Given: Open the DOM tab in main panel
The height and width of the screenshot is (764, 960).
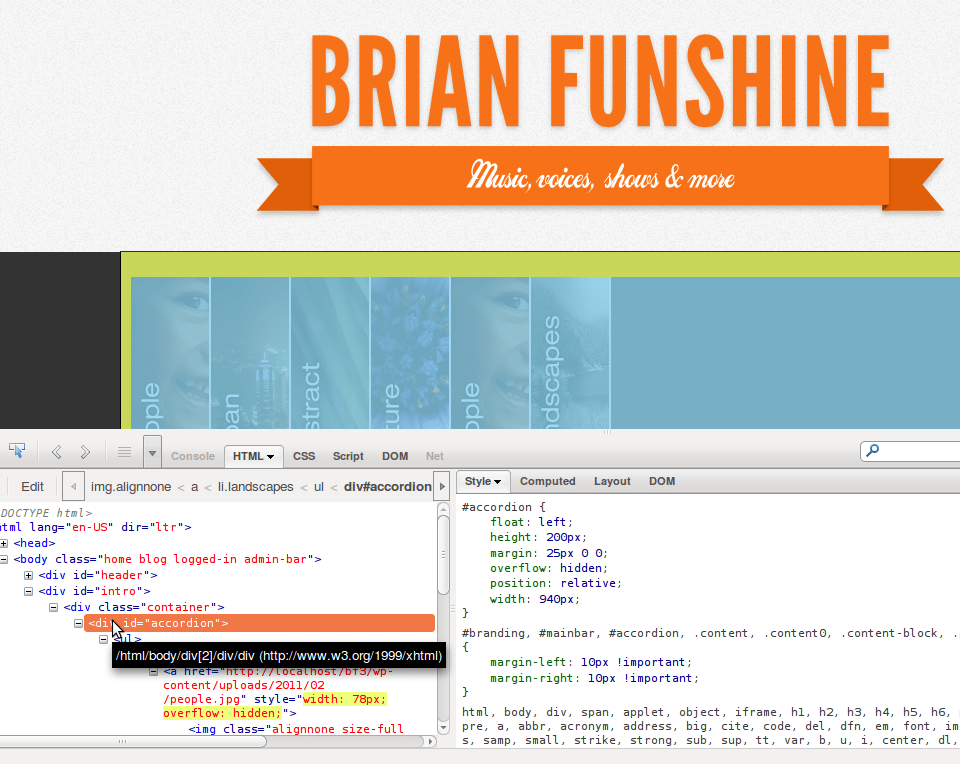Looking at the screenshot, I should click(395, 456).
